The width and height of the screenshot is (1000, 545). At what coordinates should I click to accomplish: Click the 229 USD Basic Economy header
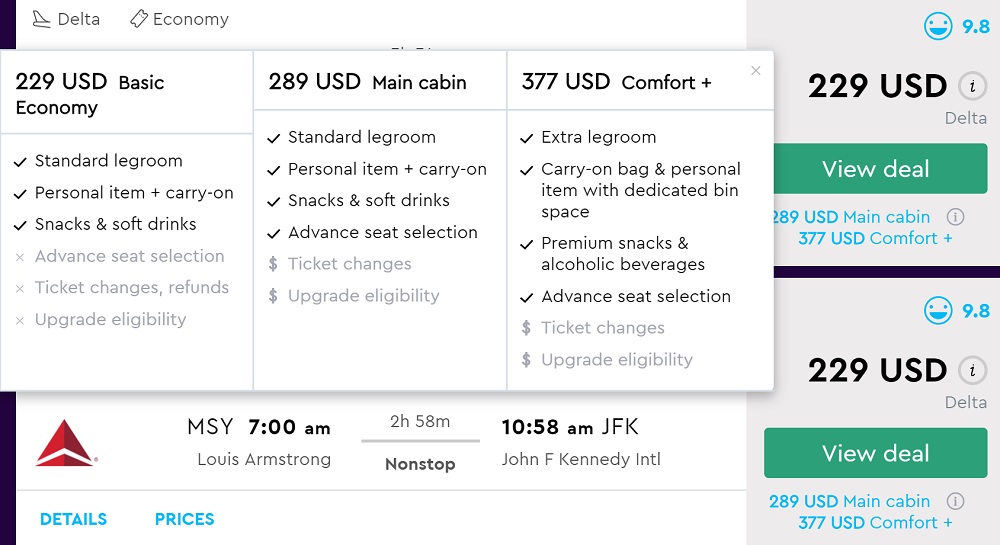pyautogui.click(x=90, y=94)
